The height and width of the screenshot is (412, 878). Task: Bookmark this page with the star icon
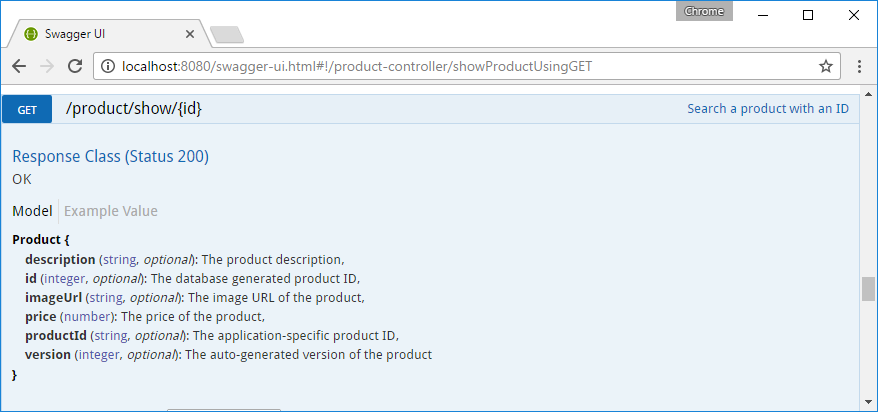(x=826, y=66)
